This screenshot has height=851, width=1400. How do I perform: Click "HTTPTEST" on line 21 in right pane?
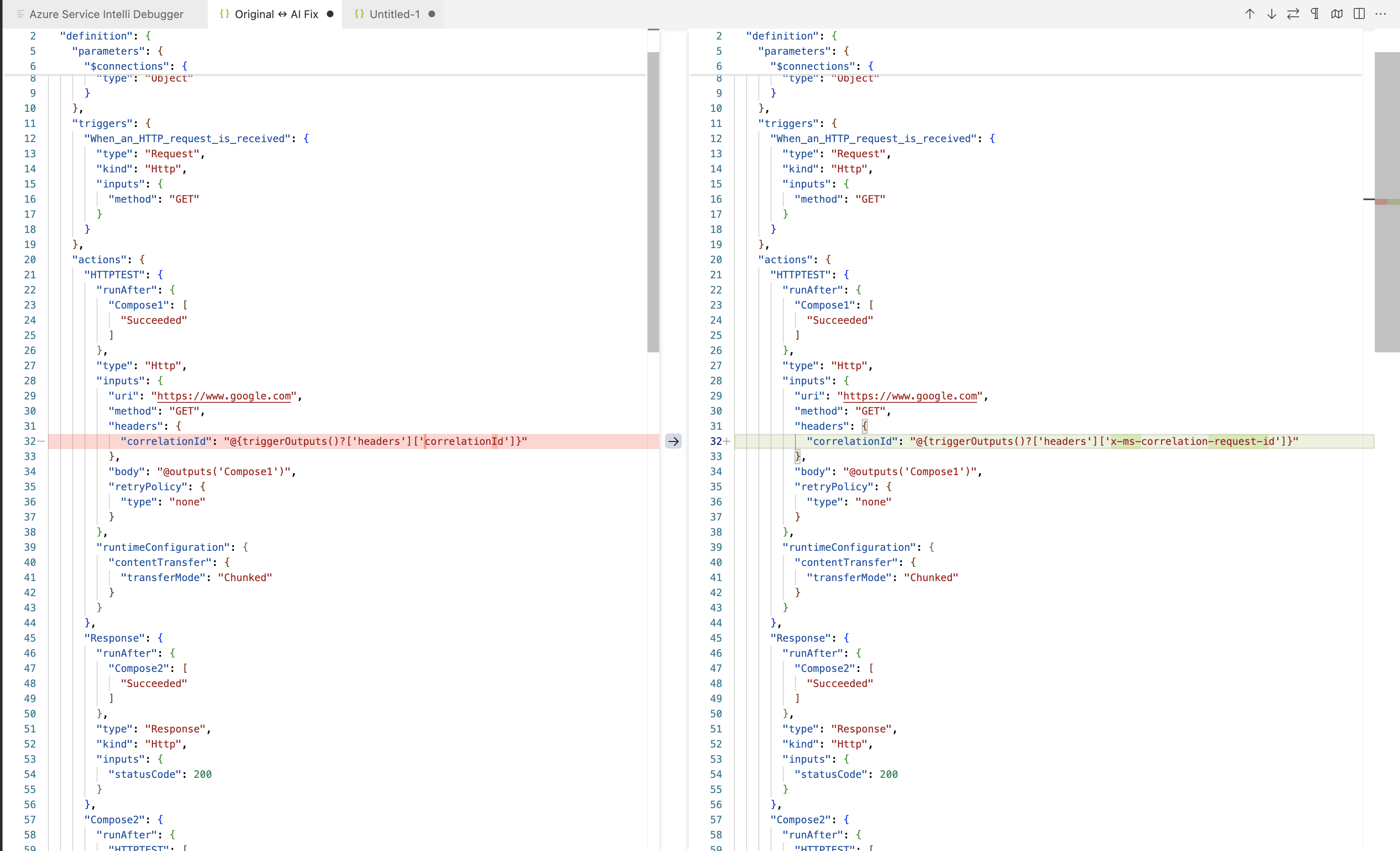point(801,275)
